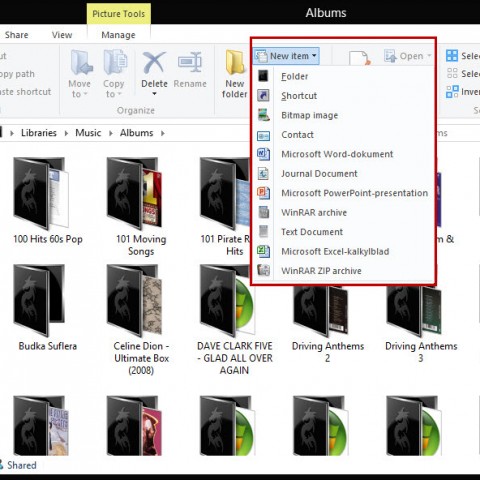Expand the Copy to dropdown arrow
This screenshot has height=480, width=480.
tap(119, 94)
